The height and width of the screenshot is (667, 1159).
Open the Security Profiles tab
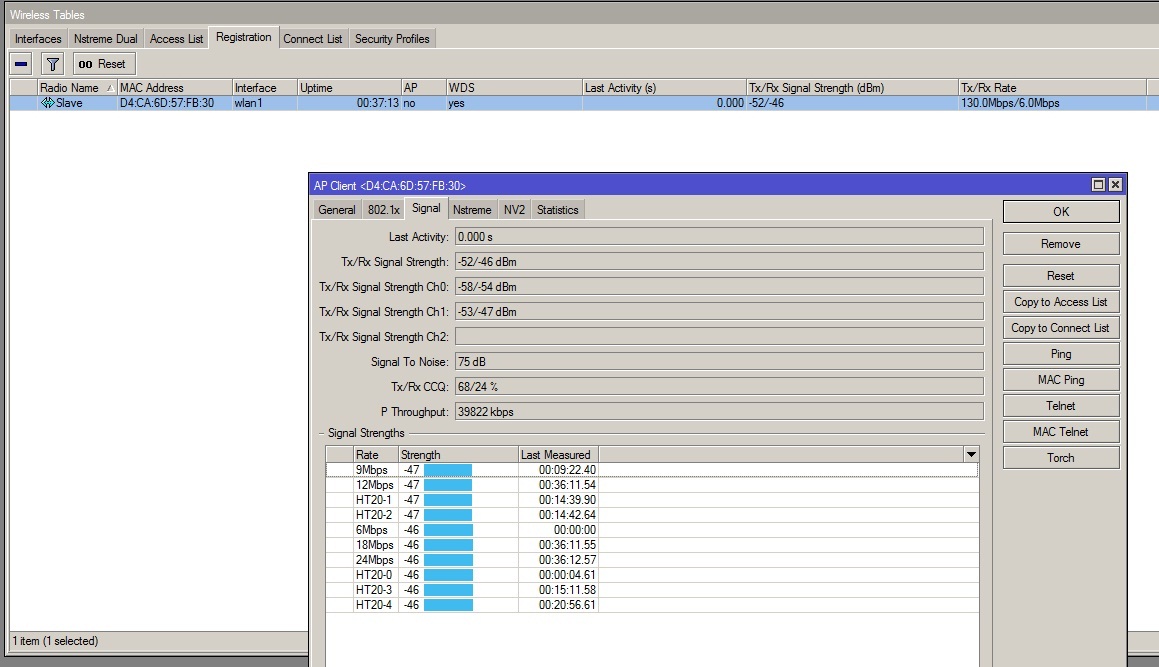click(x=392, y=39)
